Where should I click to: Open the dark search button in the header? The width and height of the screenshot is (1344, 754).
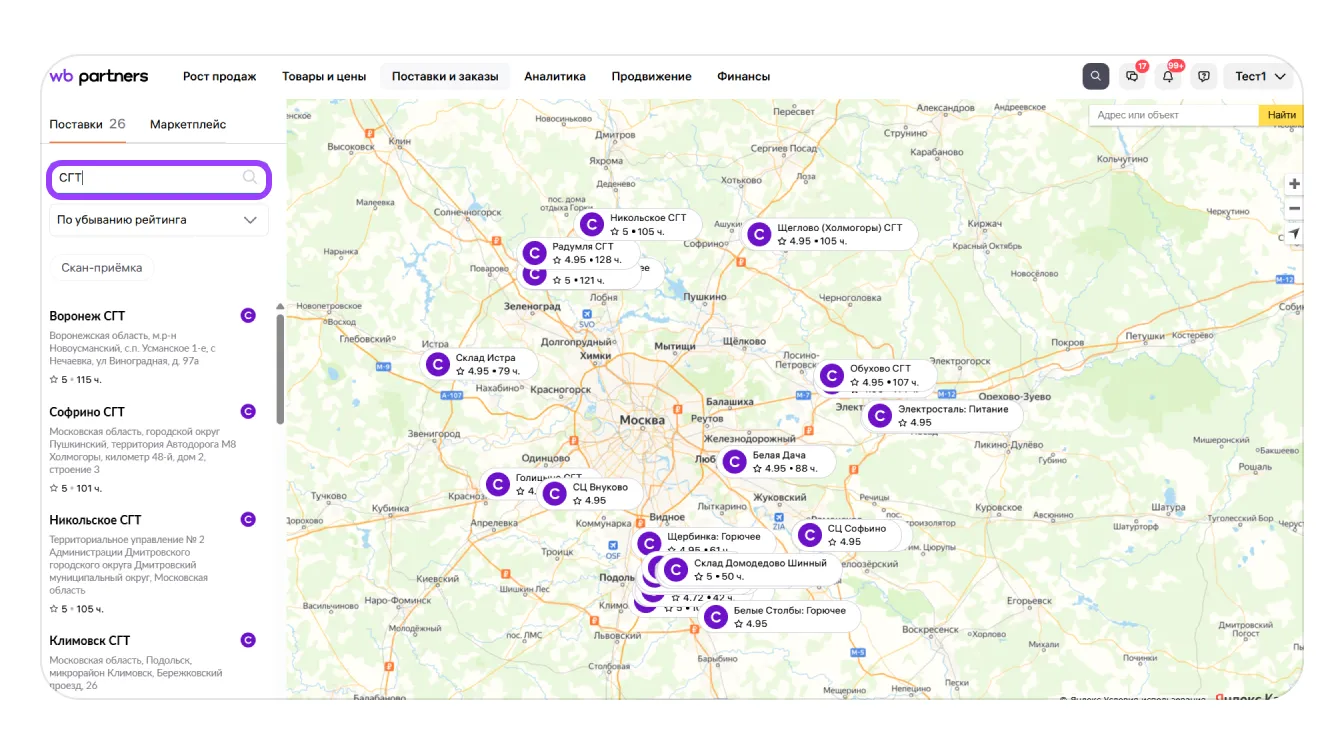1096,76
